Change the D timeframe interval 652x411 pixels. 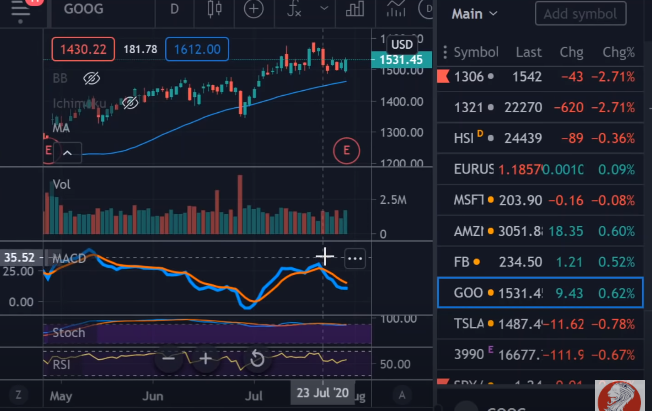click(x=174, y=9)
